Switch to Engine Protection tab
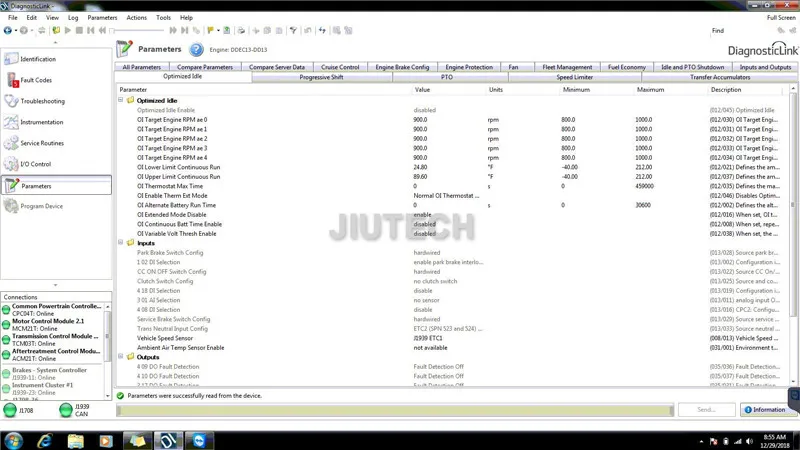 [469, 67]
